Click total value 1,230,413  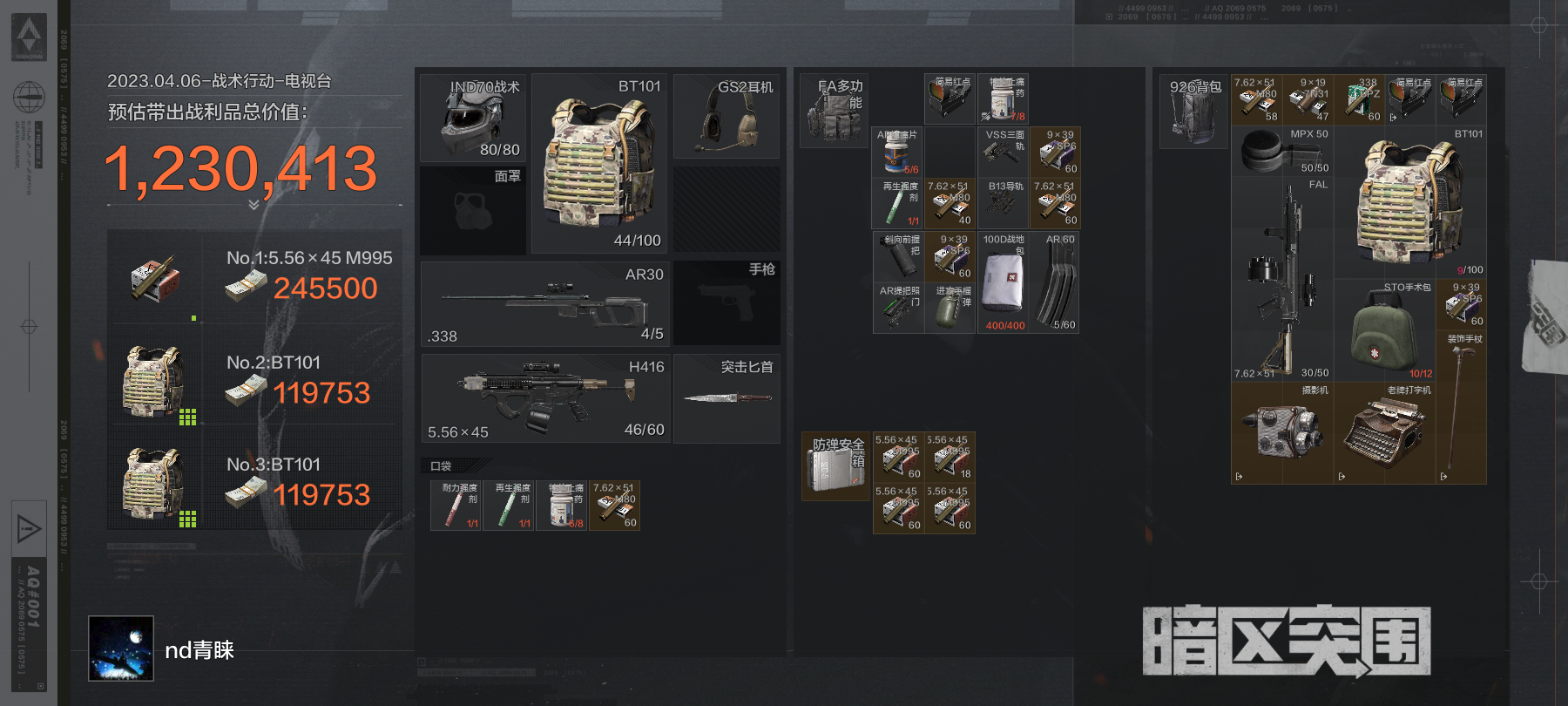pyautogui.click(x=241, y=168)
